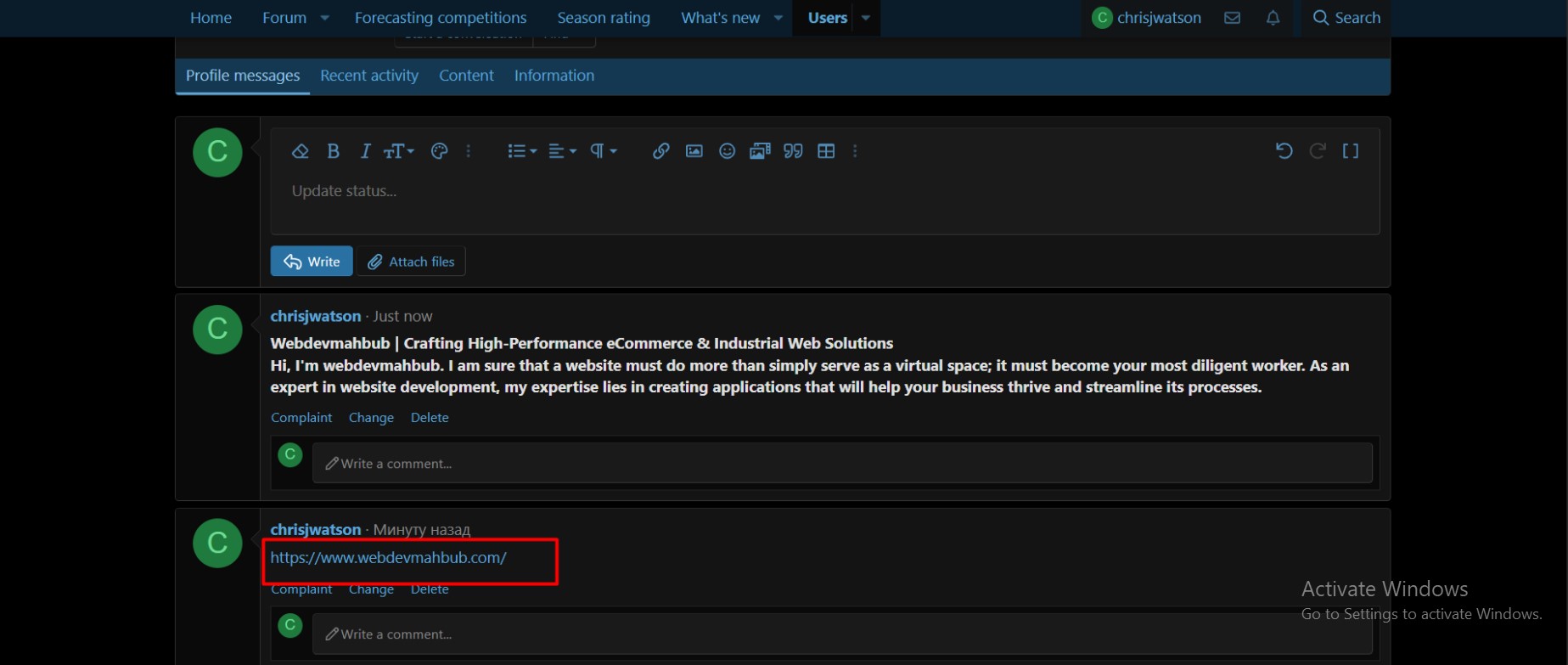Viewport: 1568px width, 665px height.
Task: Open the https://www.webdevmahbub.com/ link
Action: pos(389,558)
